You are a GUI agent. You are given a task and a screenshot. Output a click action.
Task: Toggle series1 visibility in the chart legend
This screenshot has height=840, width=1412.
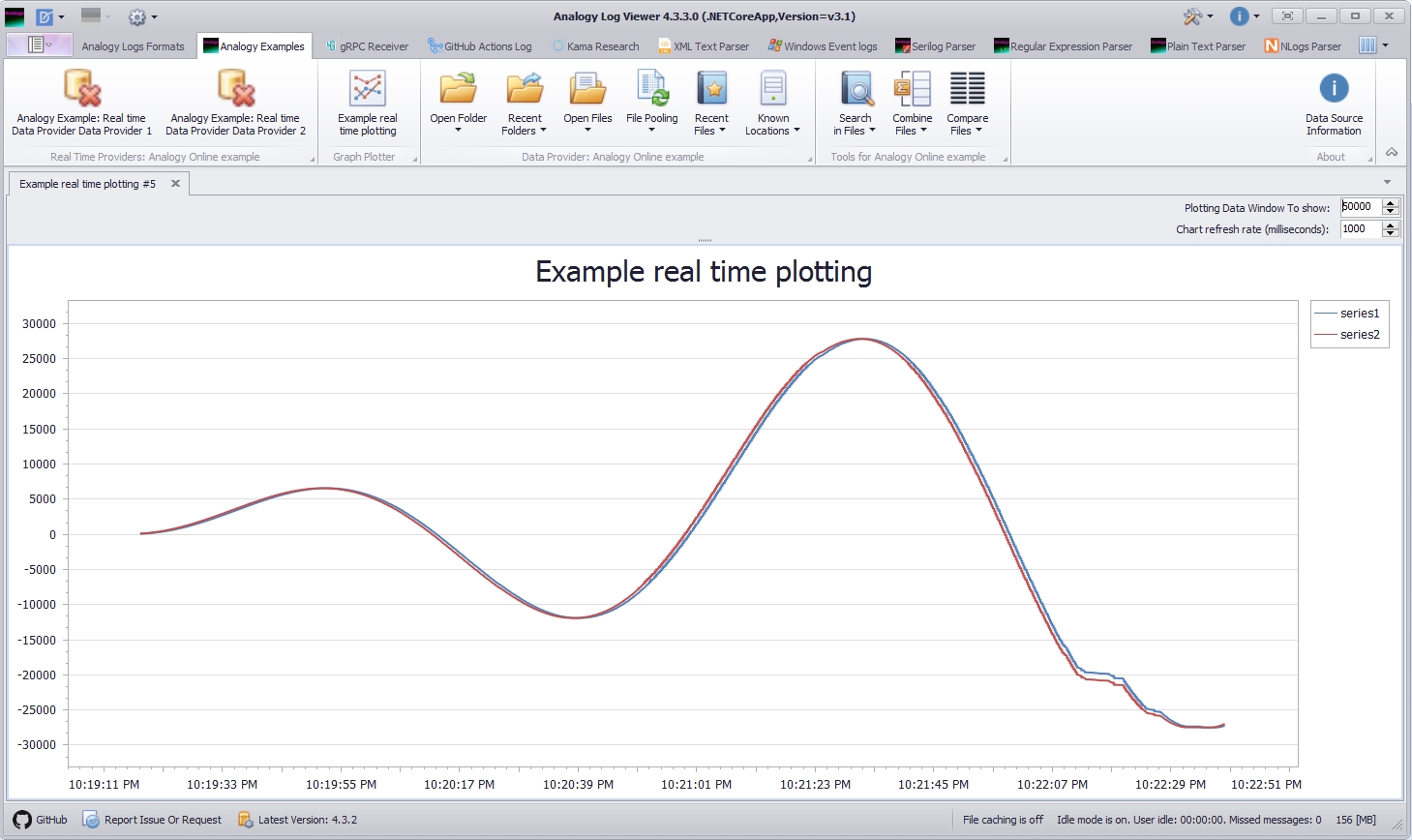[x=1359, y=313]
